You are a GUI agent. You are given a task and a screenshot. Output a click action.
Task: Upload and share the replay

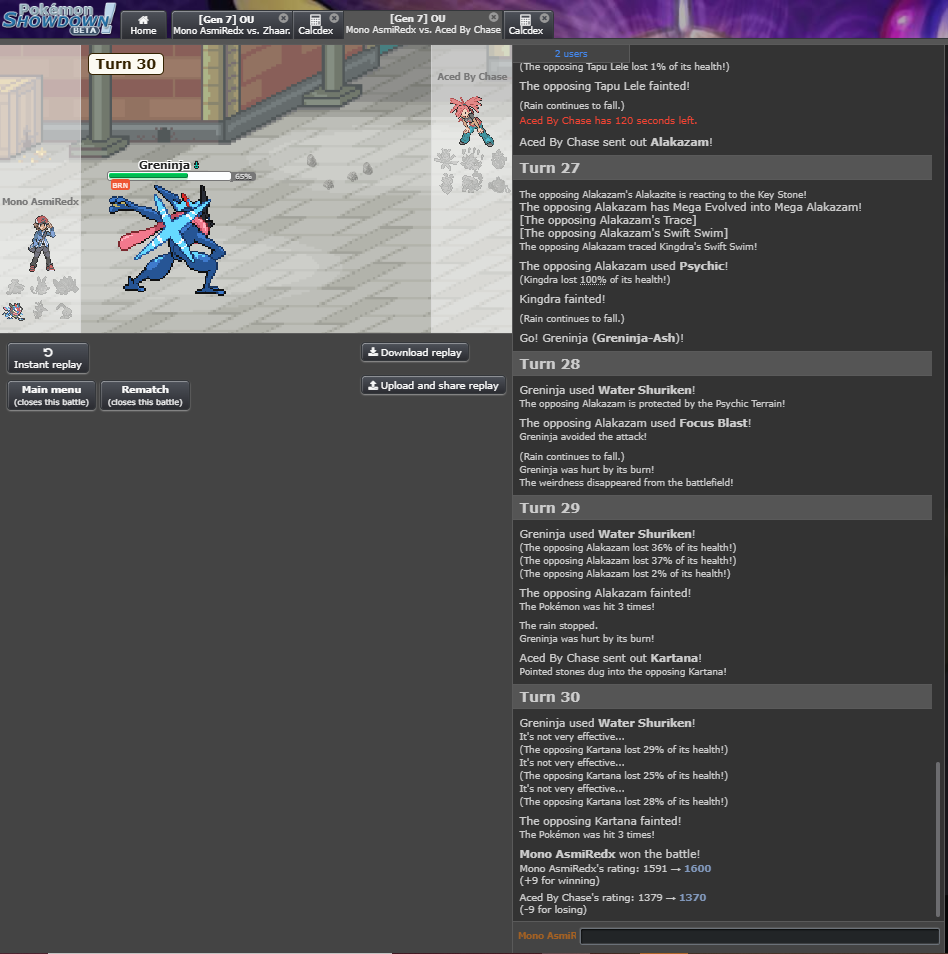(433, 385)
